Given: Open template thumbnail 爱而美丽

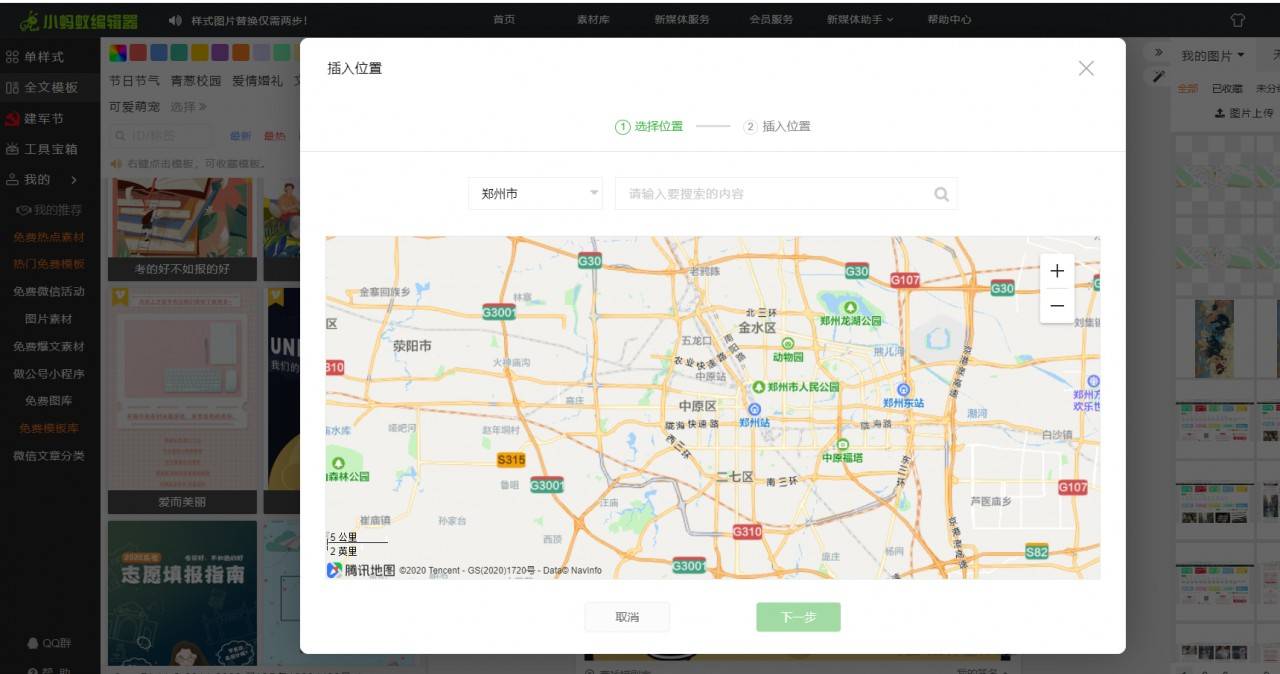Looking at the screenshot, I should [x=182, y=401].
